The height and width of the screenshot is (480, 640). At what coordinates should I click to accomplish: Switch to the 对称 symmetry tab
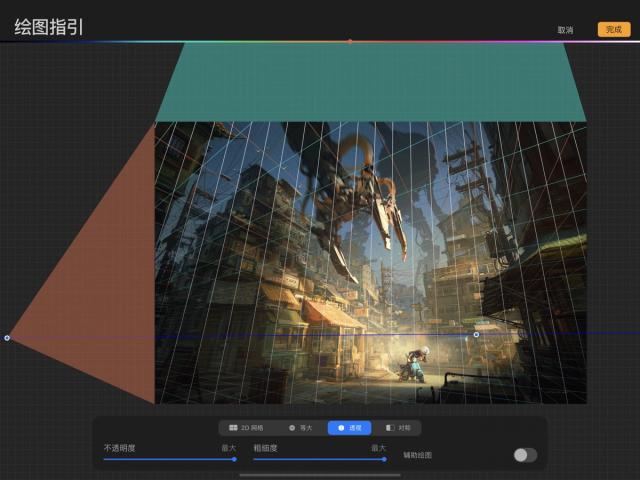point(398,428)
